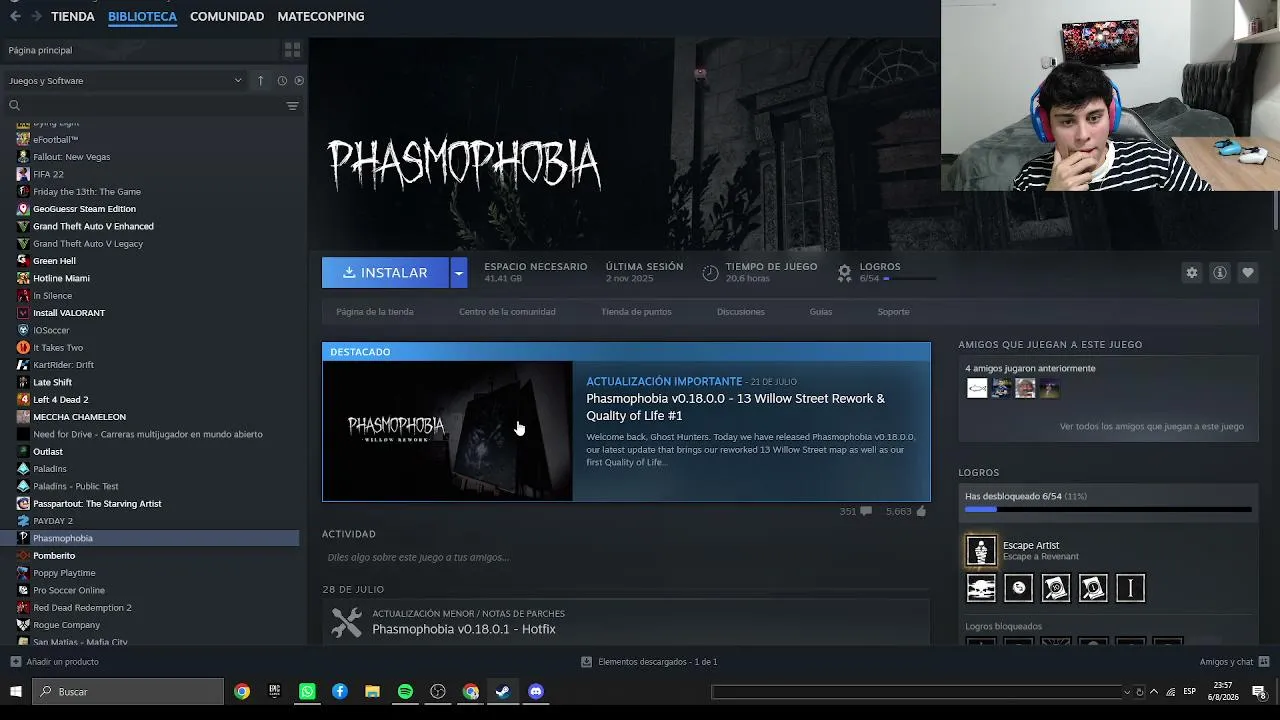Open Discusiones for Phasmophobia
Image resolution: width=1280 pixels, height=720 pixels.
[741, 312]
